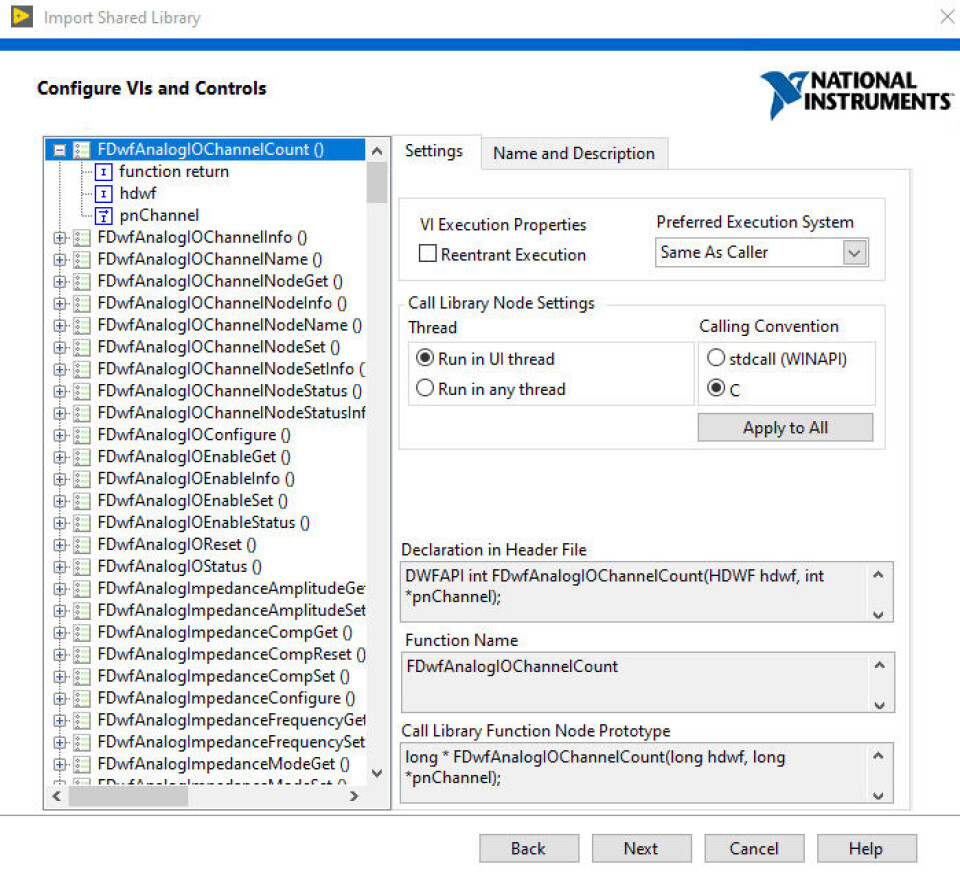Select the Run in any thread option

click(425, 388)
